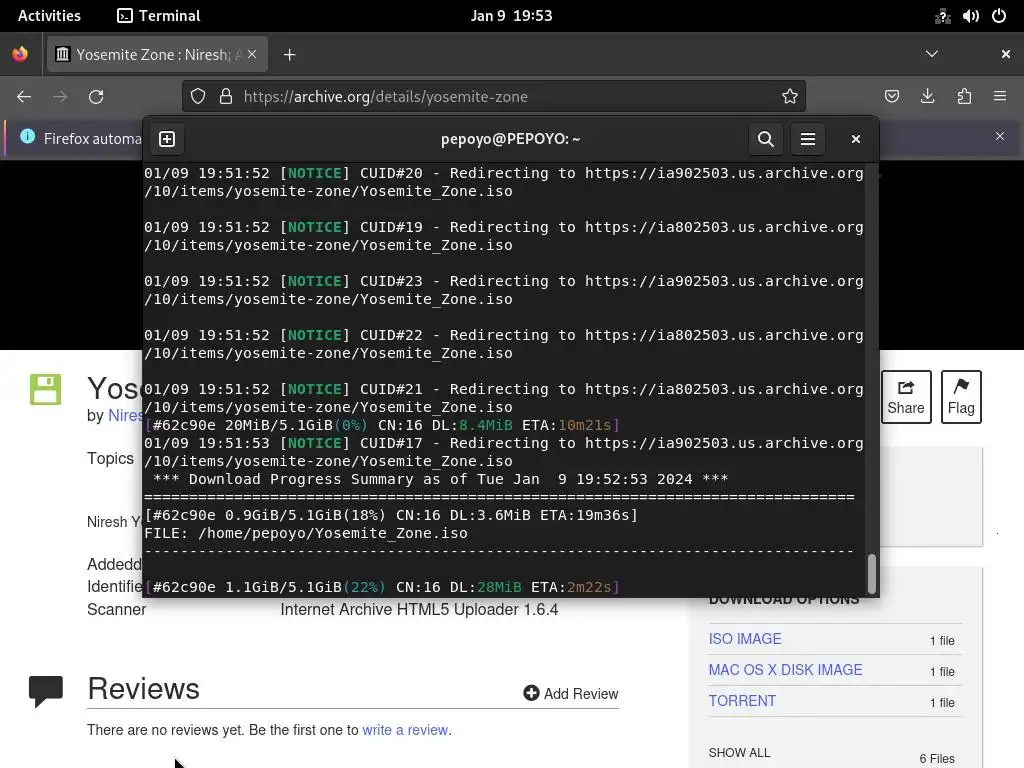Select the Yosemite Zone : Niresh tab

(x=157, y=54)
